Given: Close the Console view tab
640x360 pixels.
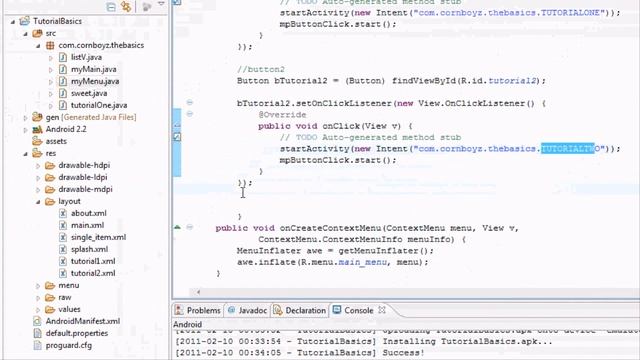Looking at the screenshot, I should pyautogui.click(x=382, y=310).
